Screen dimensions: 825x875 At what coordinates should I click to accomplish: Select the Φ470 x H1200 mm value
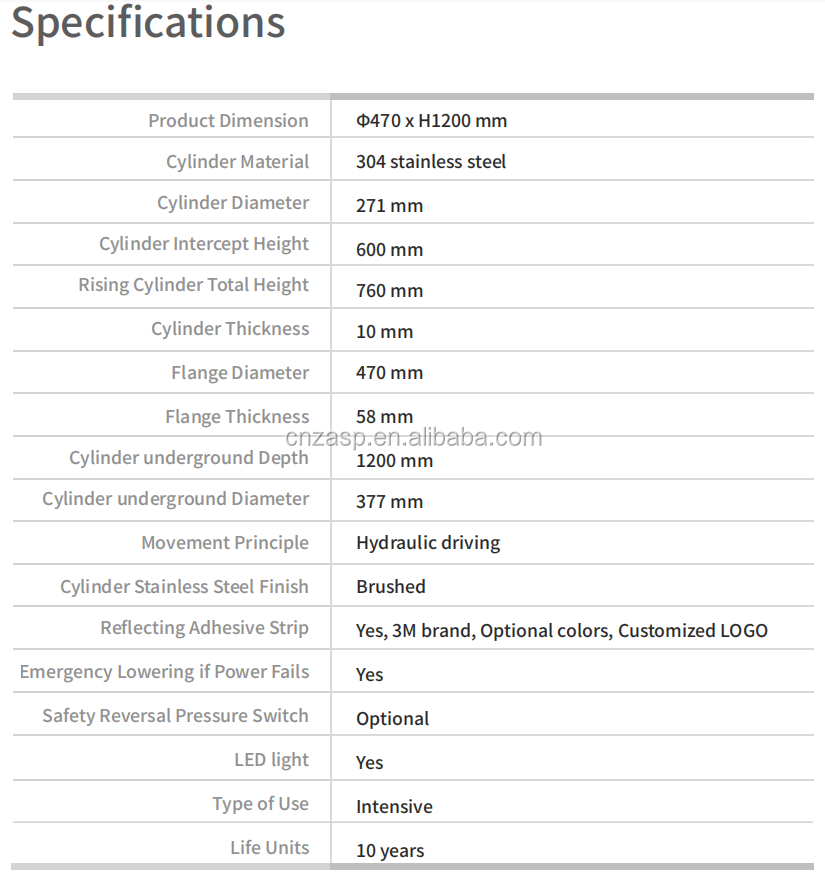[x=431, y=121]
